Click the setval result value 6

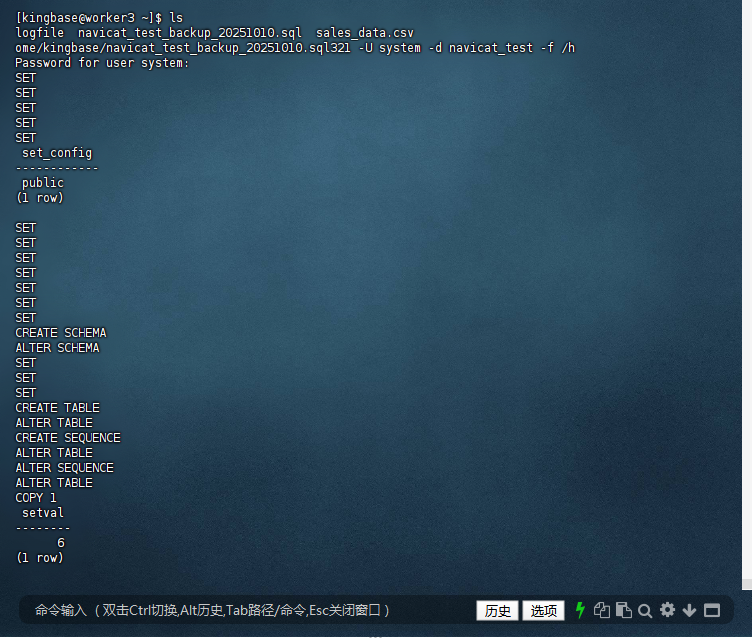[x=61, y=543]
